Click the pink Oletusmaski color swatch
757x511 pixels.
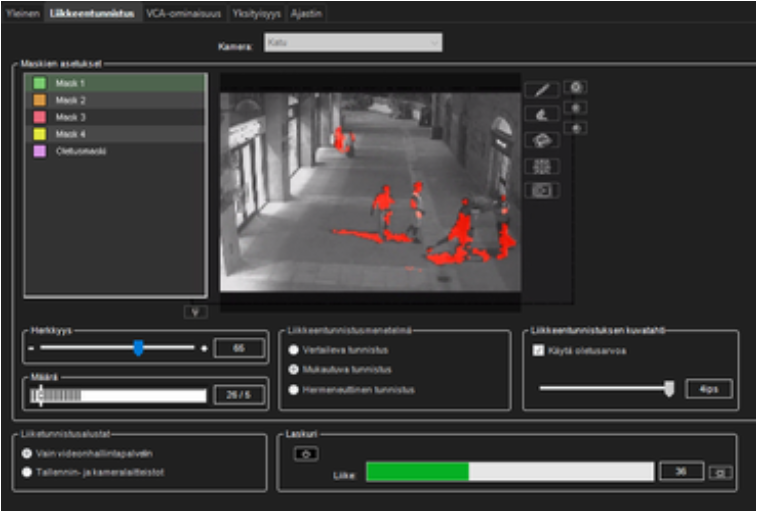pos(39,151)
